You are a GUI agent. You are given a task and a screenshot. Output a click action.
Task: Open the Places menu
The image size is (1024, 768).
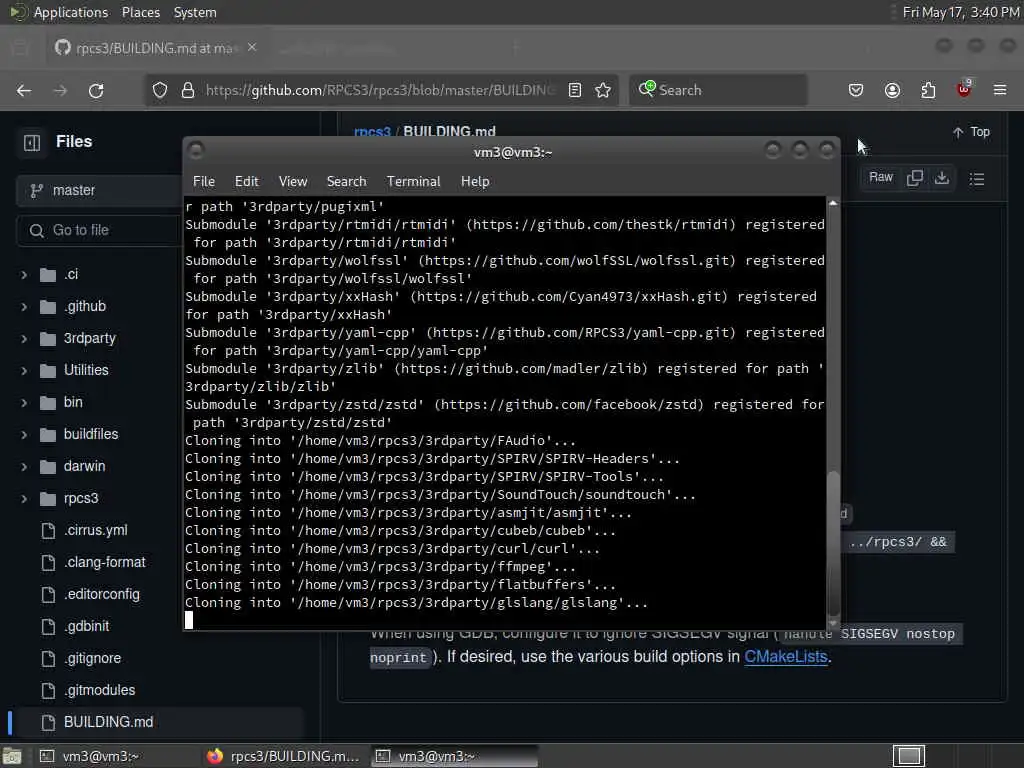tap(140, 12)
